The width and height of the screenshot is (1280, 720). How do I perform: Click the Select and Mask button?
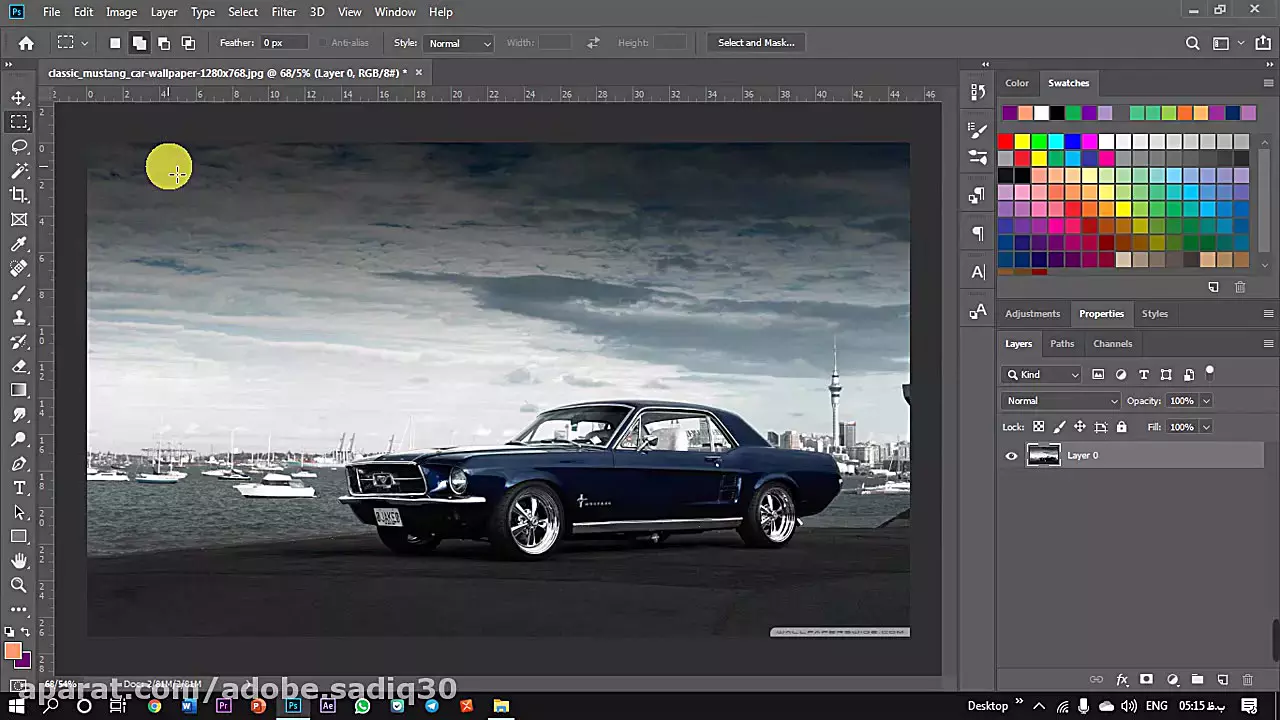(756, 43)
